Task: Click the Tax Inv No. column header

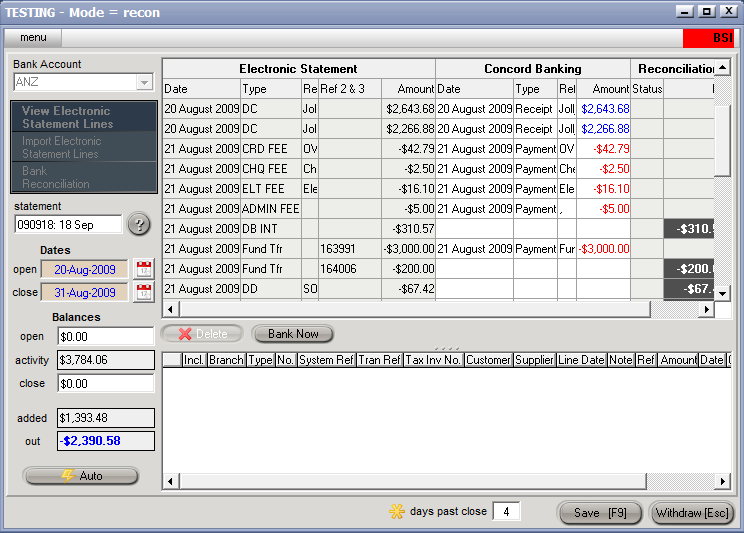Action: [x=433, y=360]
